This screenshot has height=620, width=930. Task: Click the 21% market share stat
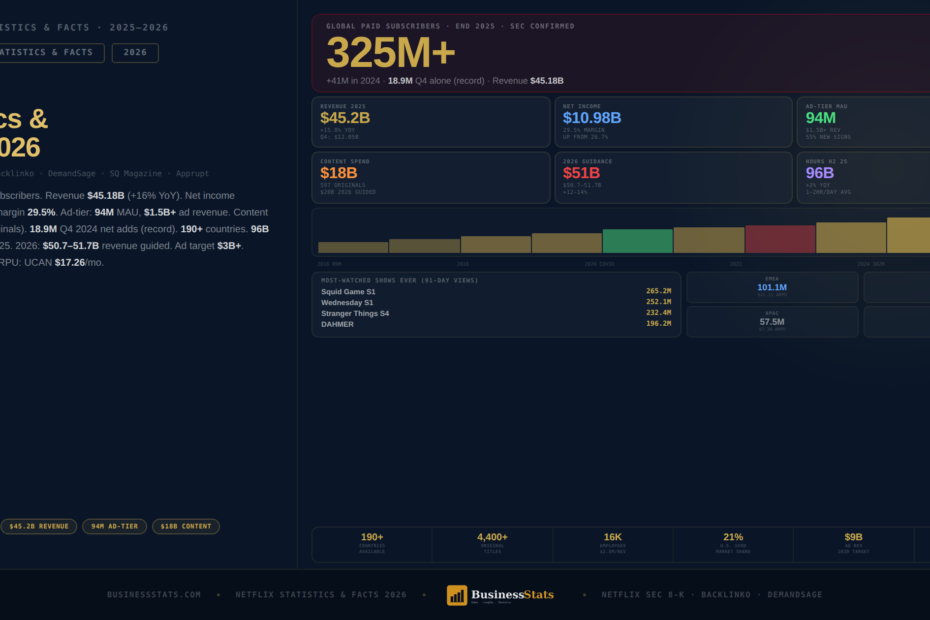pos(733,543)
